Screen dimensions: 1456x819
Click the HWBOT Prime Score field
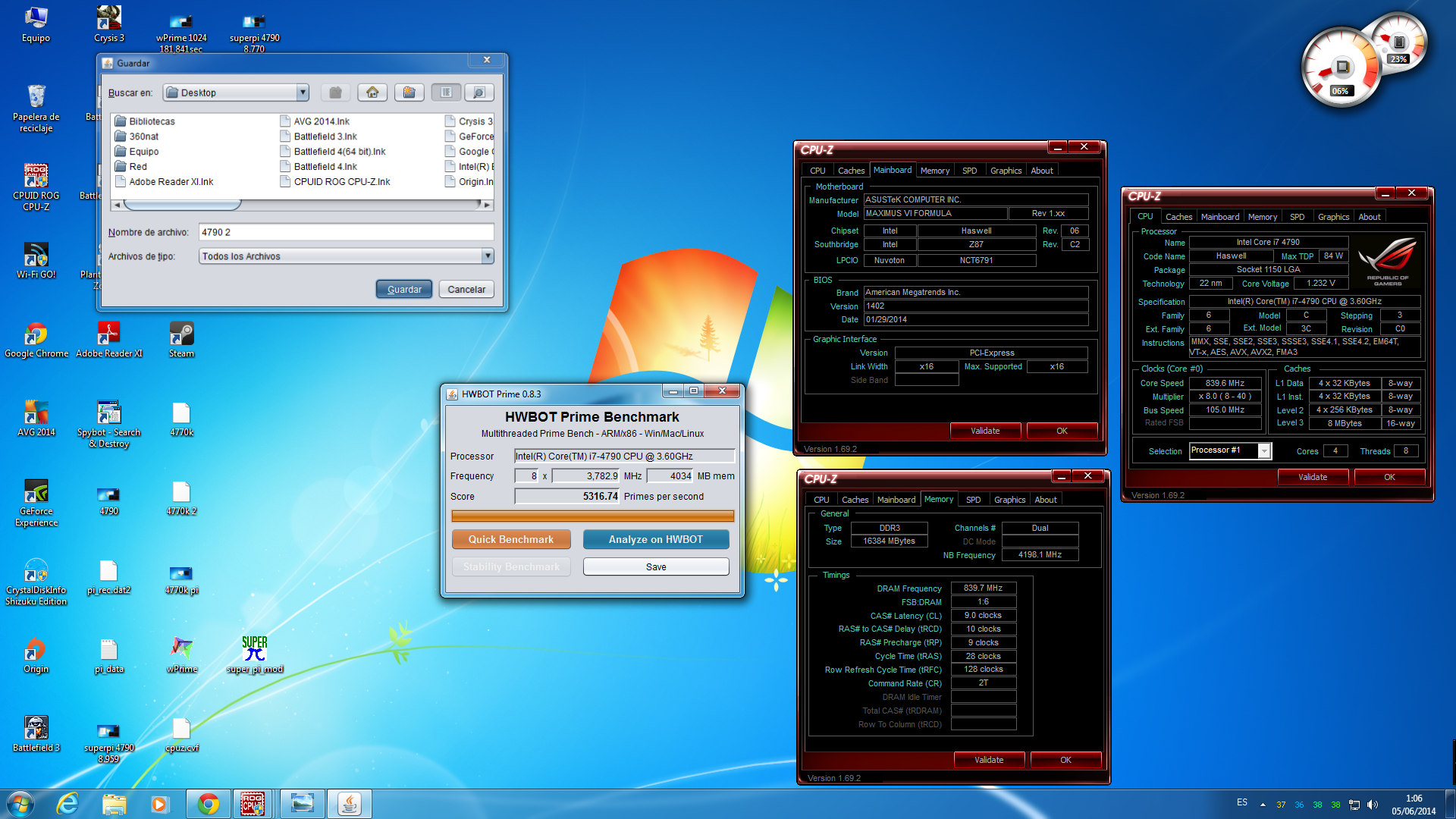pyautogui.click(x=566, y=496)
